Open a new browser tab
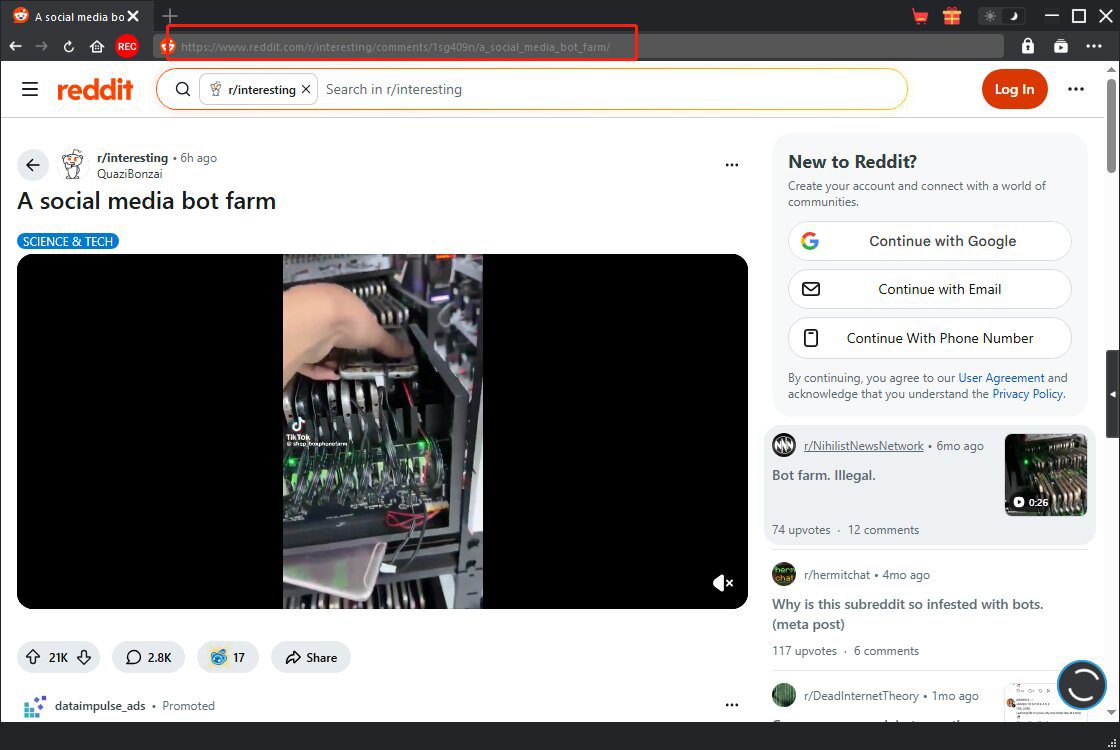Viewport: 1120px width, 750px height. pos(170,16)
